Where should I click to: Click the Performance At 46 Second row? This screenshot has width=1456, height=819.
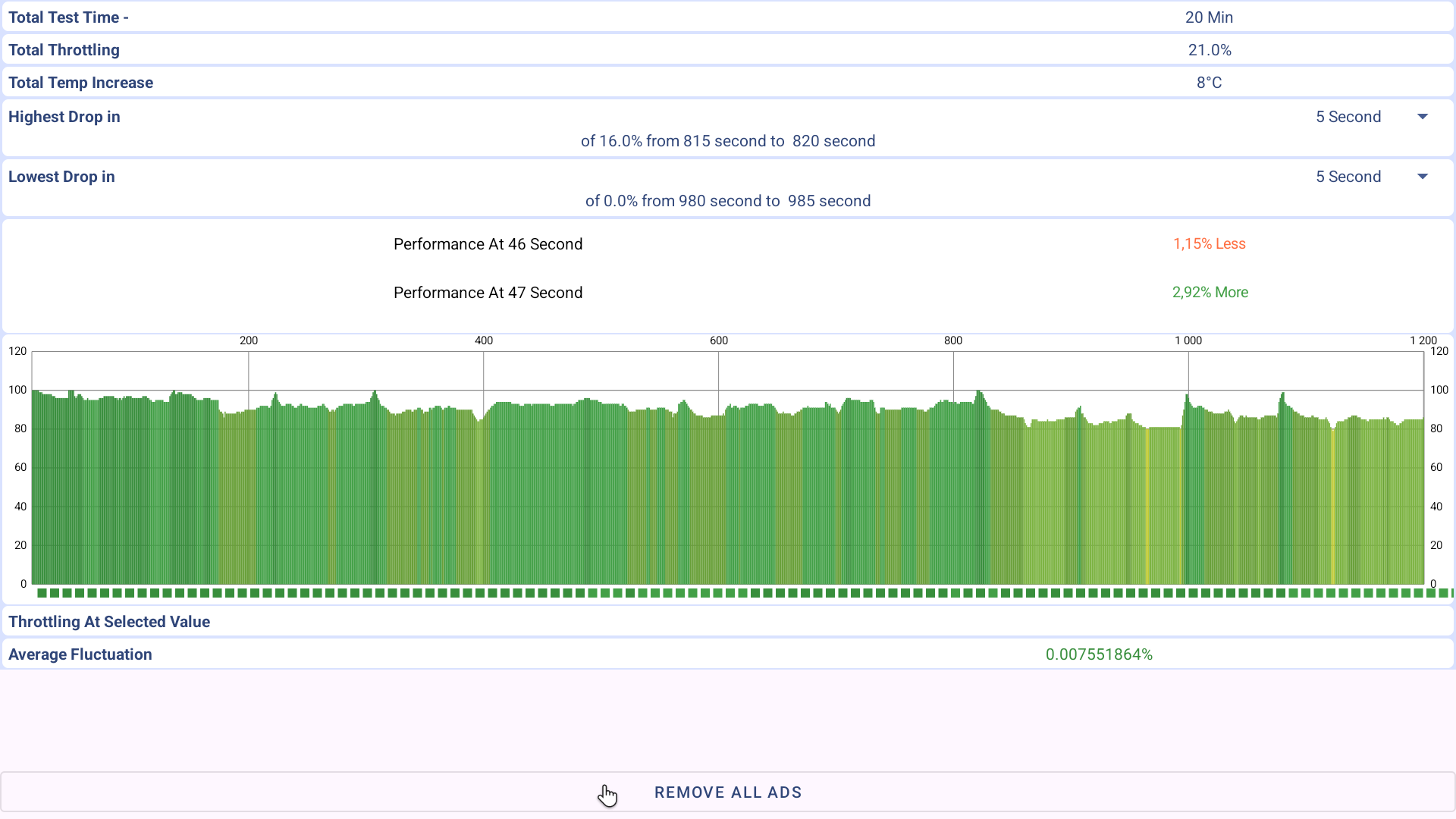click(x=488, y=244)
